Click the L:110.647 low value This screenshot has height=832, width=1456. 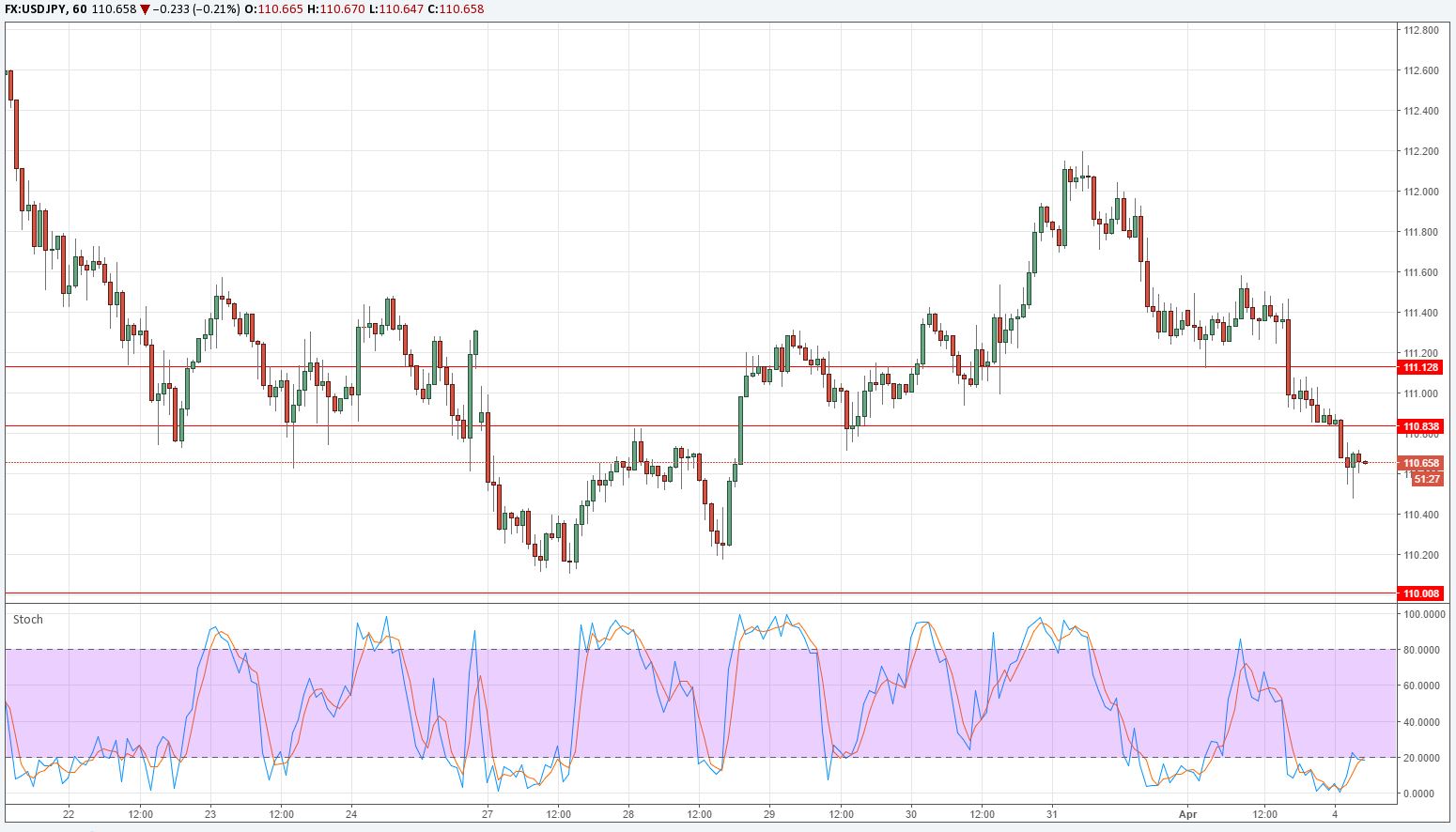pyautogui.click(x=395, y=8)
